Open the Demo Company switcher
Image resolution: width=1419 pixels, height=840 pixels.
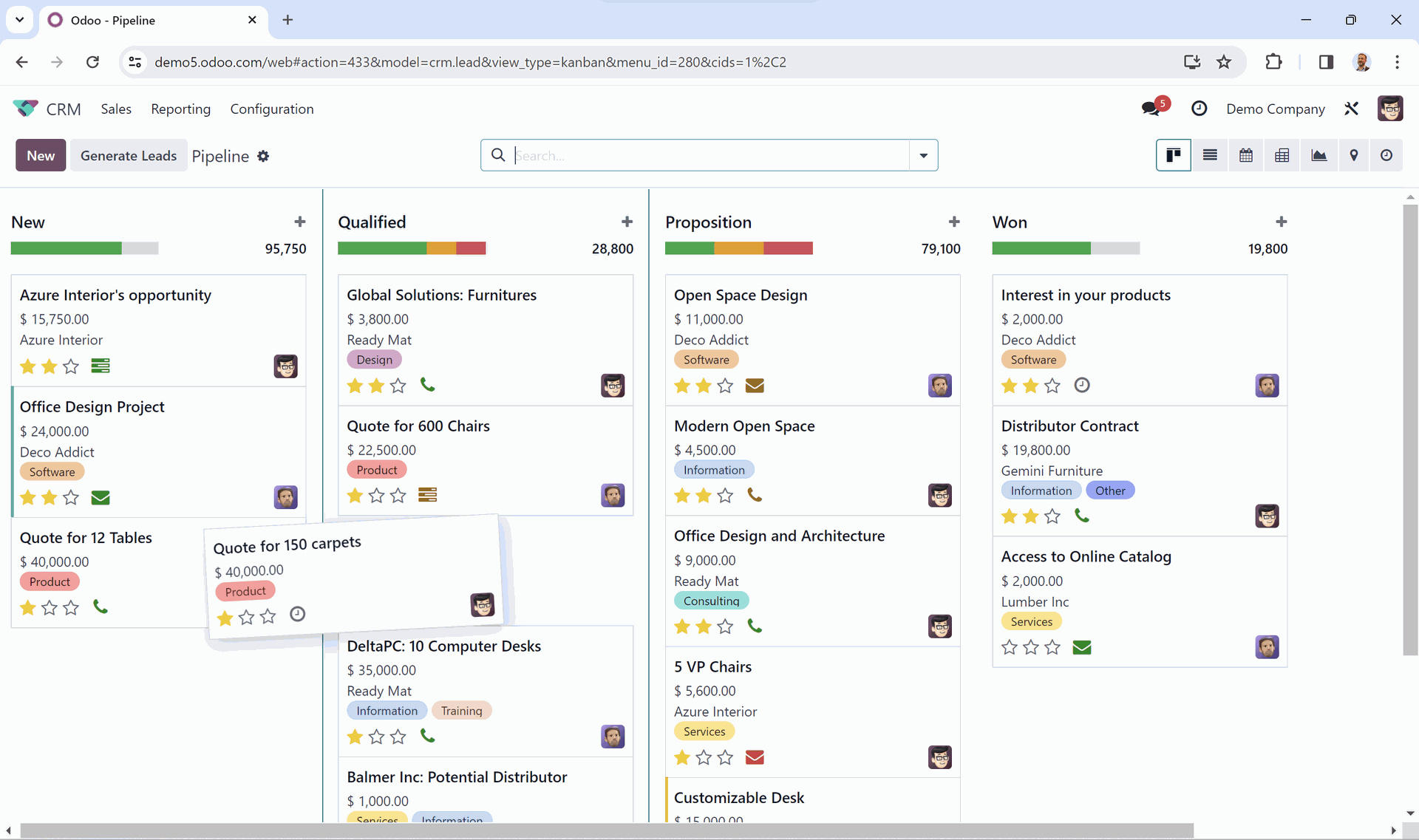tap(1275, 109)
